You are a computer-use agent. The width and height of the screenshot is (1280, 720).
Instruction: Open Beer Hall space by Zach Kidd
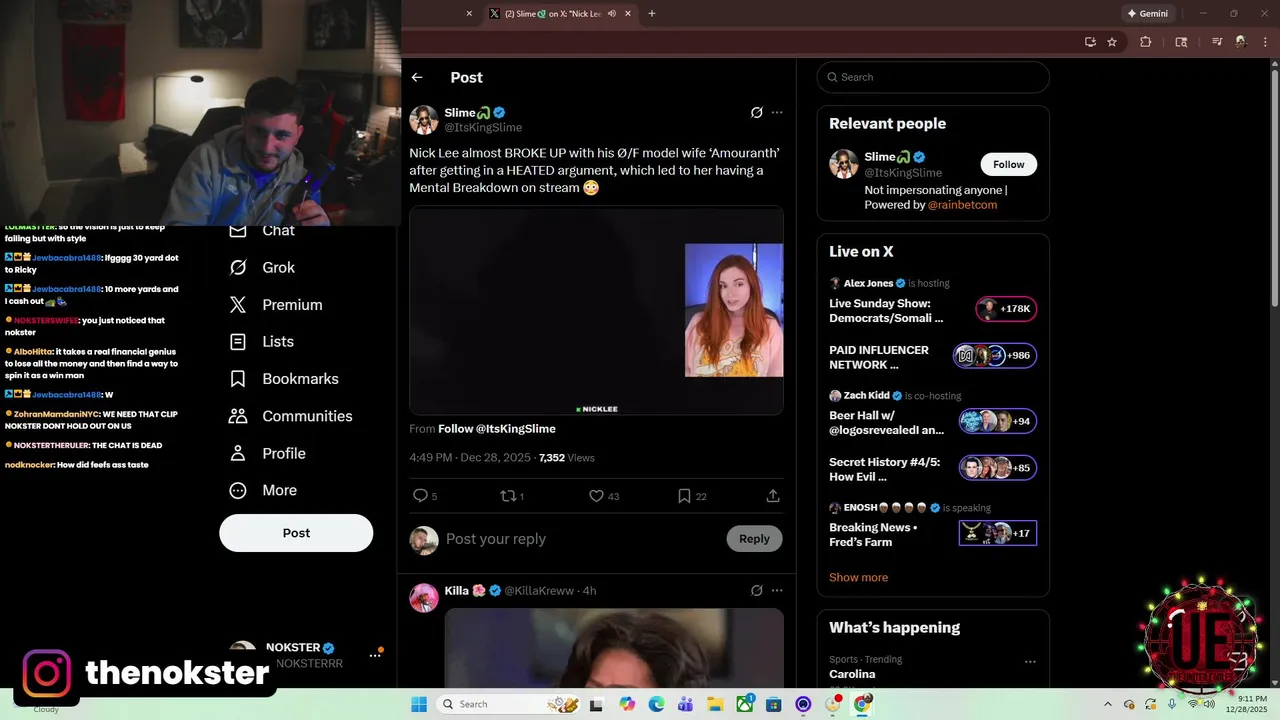pyautogui.click(x=886, y=423)
